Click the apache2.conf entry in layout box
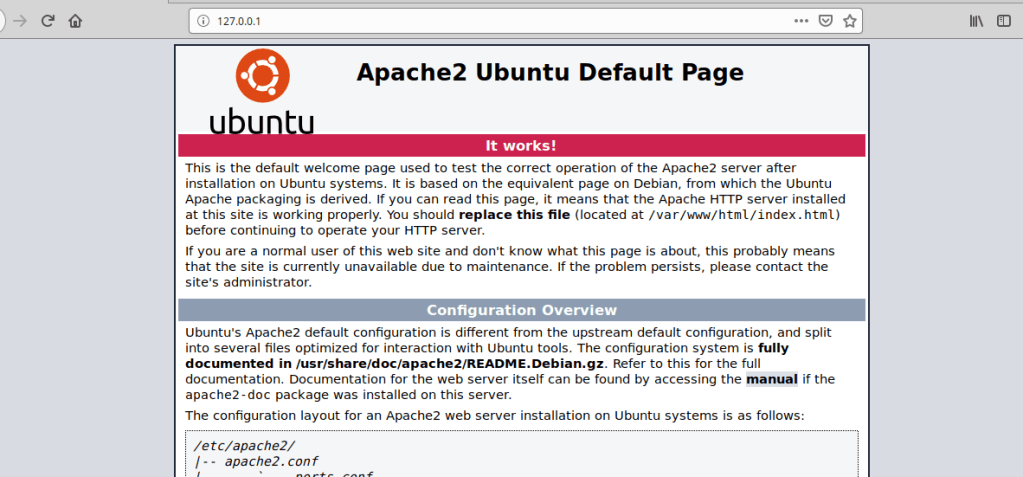The height and width of the screenshot is (477, 1023). tap(264, 462)
